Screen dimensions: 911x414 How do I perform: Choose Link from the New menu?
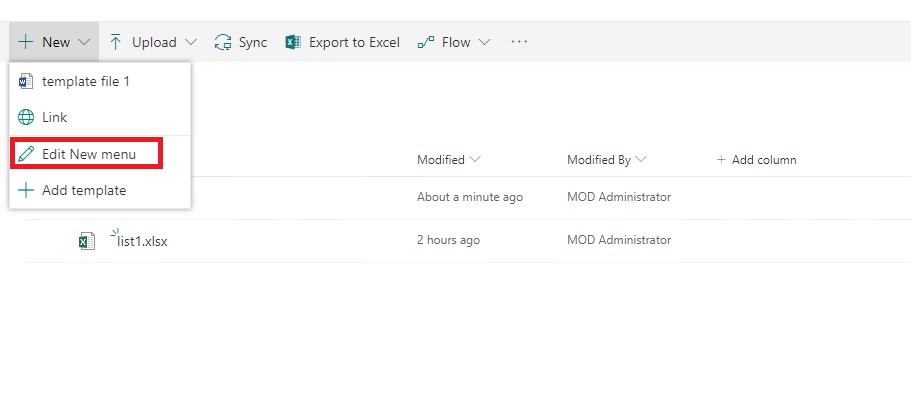[100, 117]
